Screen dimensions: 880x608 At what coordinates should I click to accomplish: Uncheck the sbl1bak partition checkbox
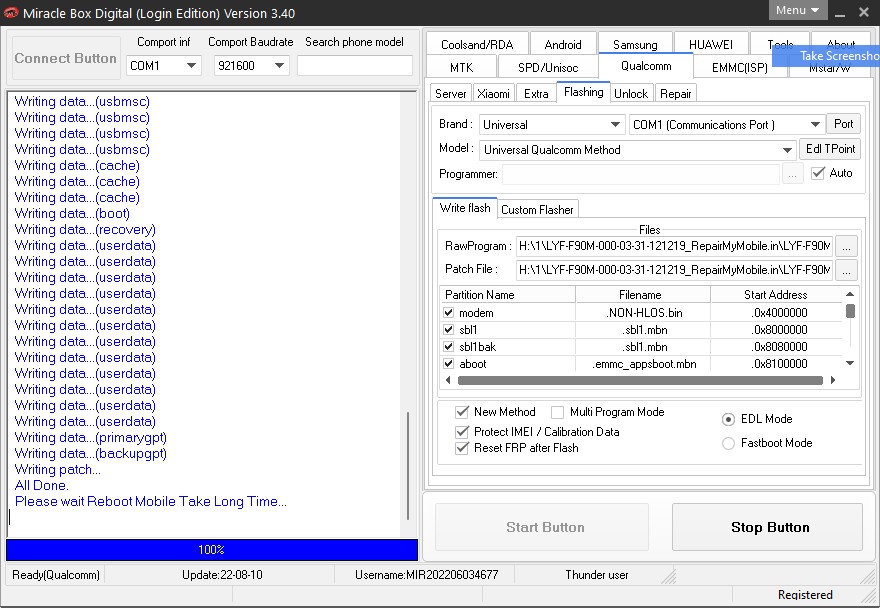tap(448, 346)
